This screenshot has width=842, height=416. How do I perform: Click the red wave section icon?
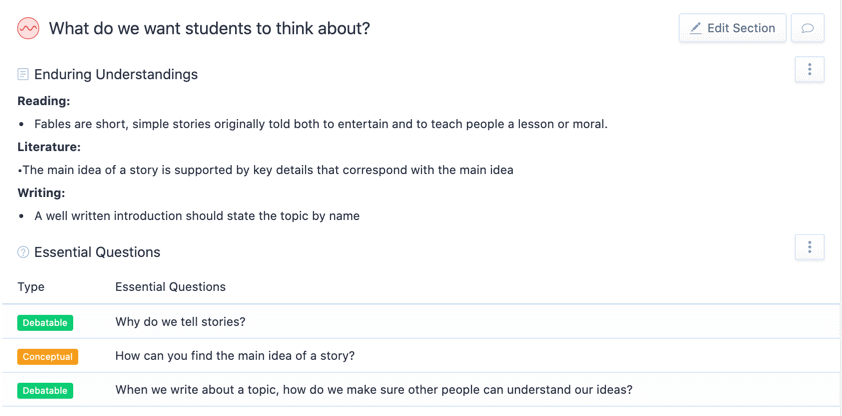click(x=28, y=29)
